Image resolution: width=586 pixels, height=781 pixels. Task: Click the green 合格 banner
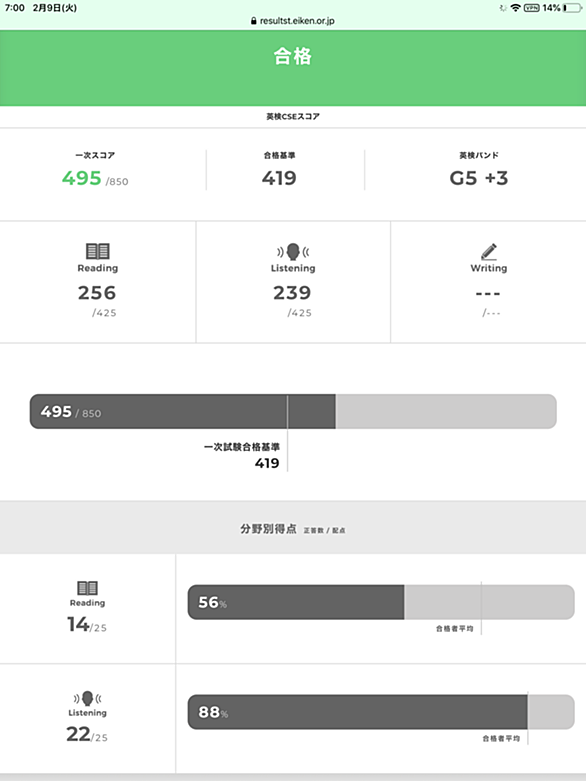(x=293, y=68)
